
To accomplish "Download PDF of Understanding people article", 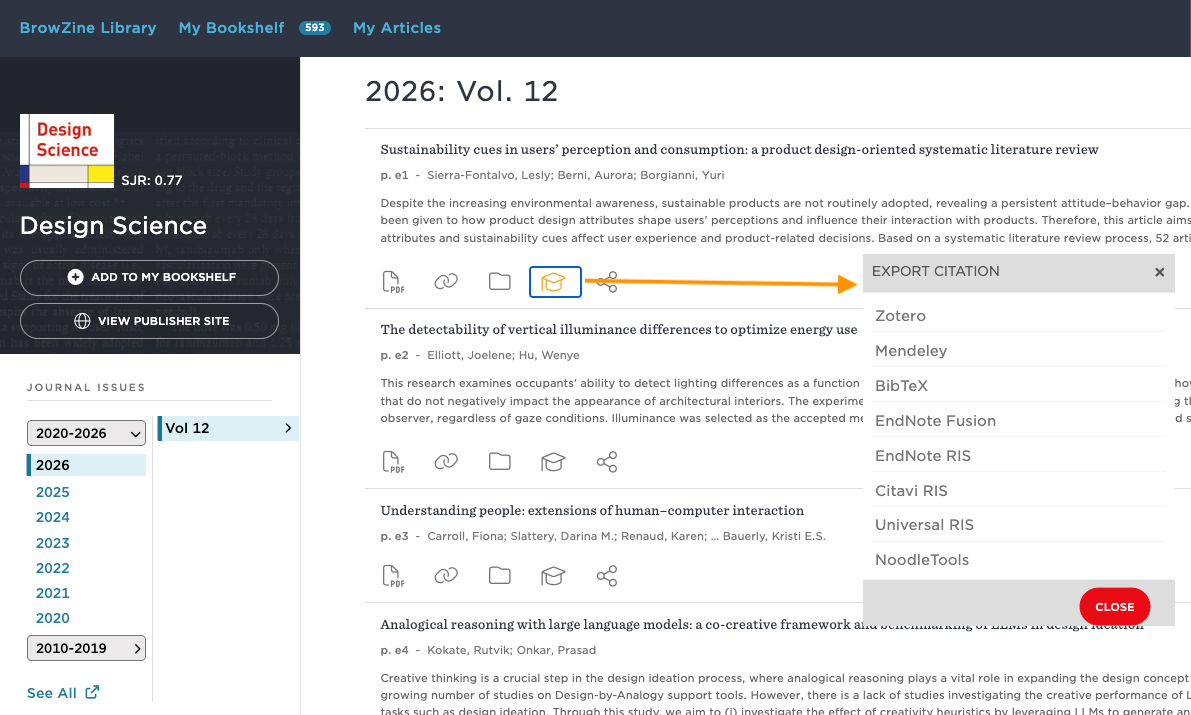I will 393,576.
